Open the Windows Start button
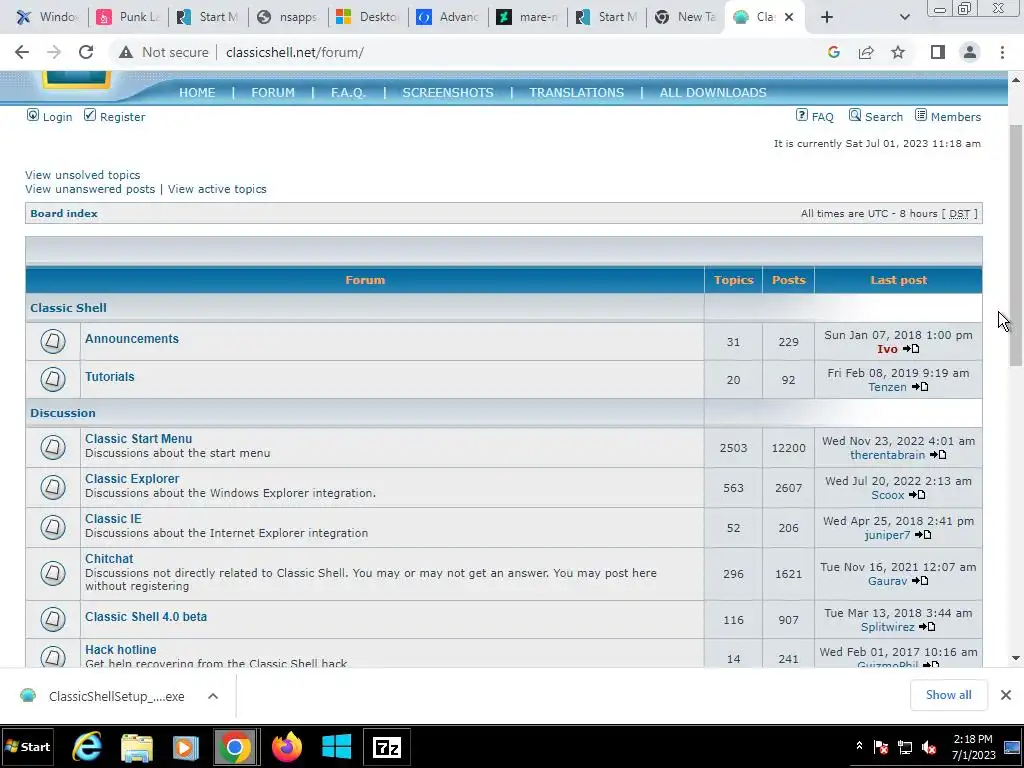Screen dimensions: 1024x768 27,747
